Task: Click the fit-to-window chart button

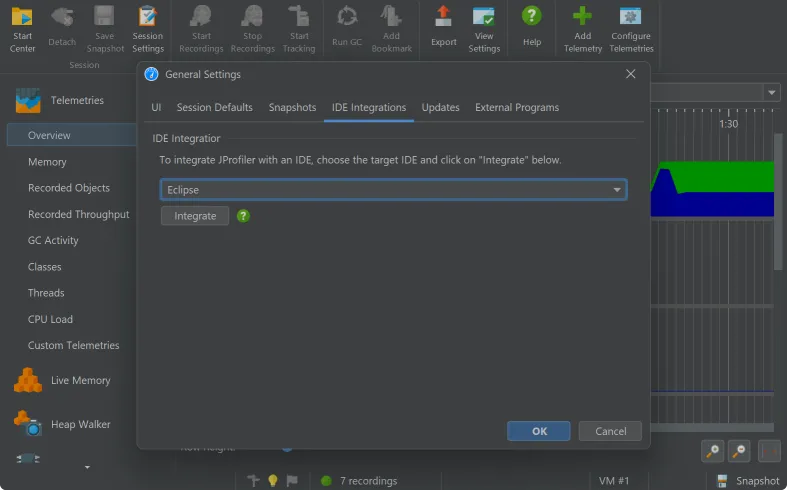Action: click(768, 451)
